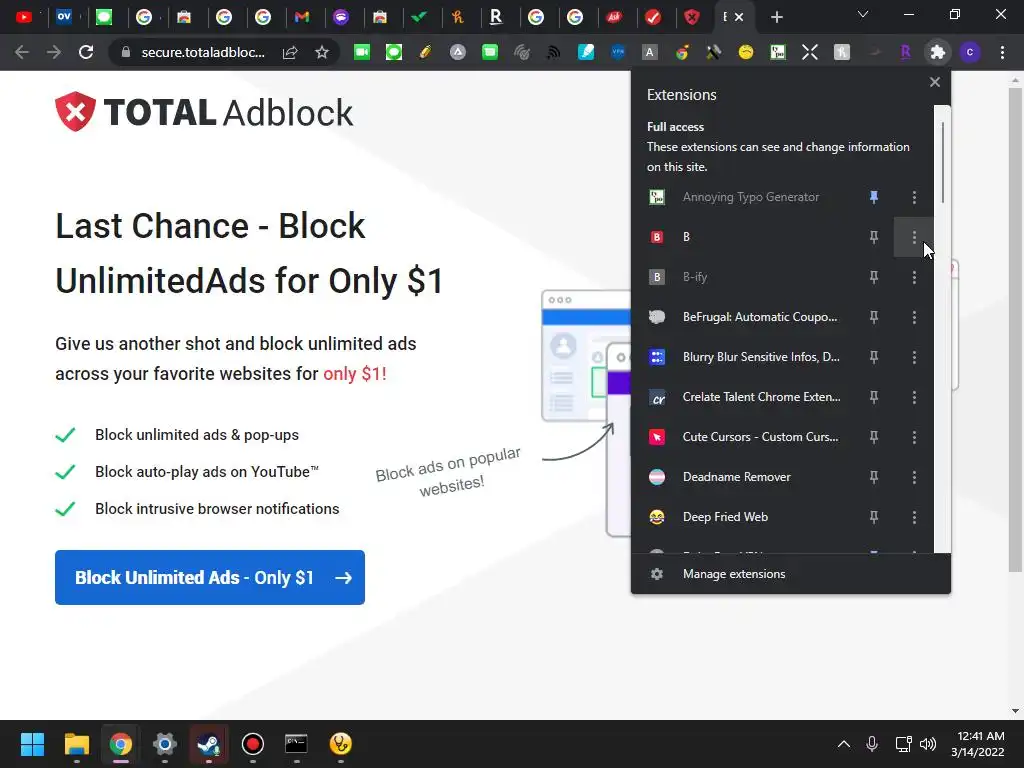This screenshot has width=1024, height=768.
Task: Open File Explorer from the taskbar
Action: click(76, 743)
